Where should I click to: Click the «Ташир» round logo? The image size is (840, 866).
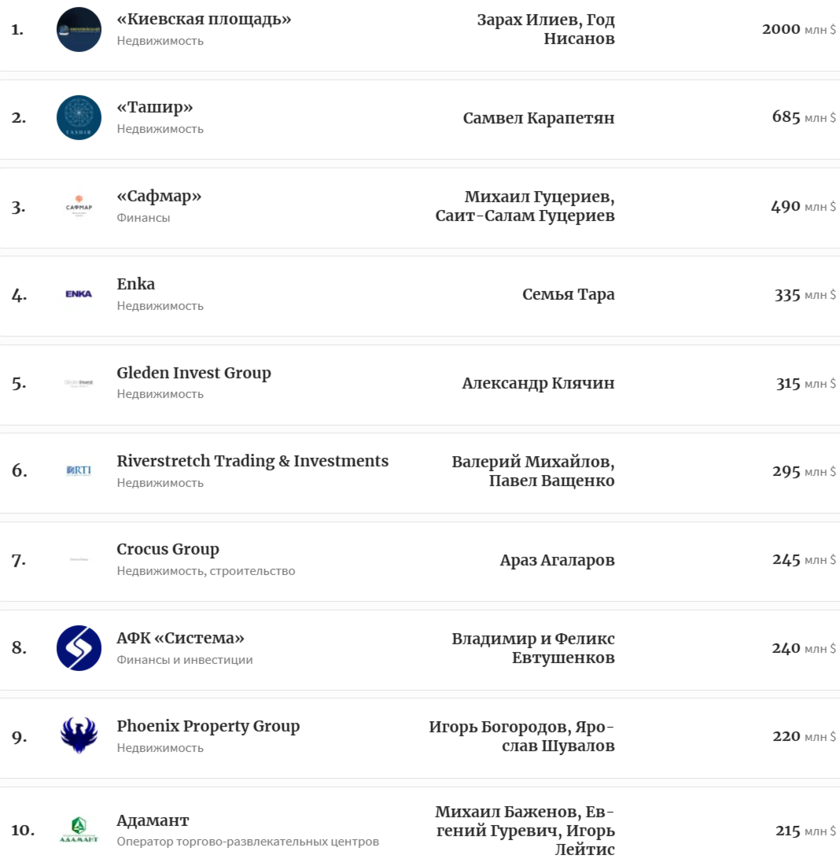coord(79,118)
